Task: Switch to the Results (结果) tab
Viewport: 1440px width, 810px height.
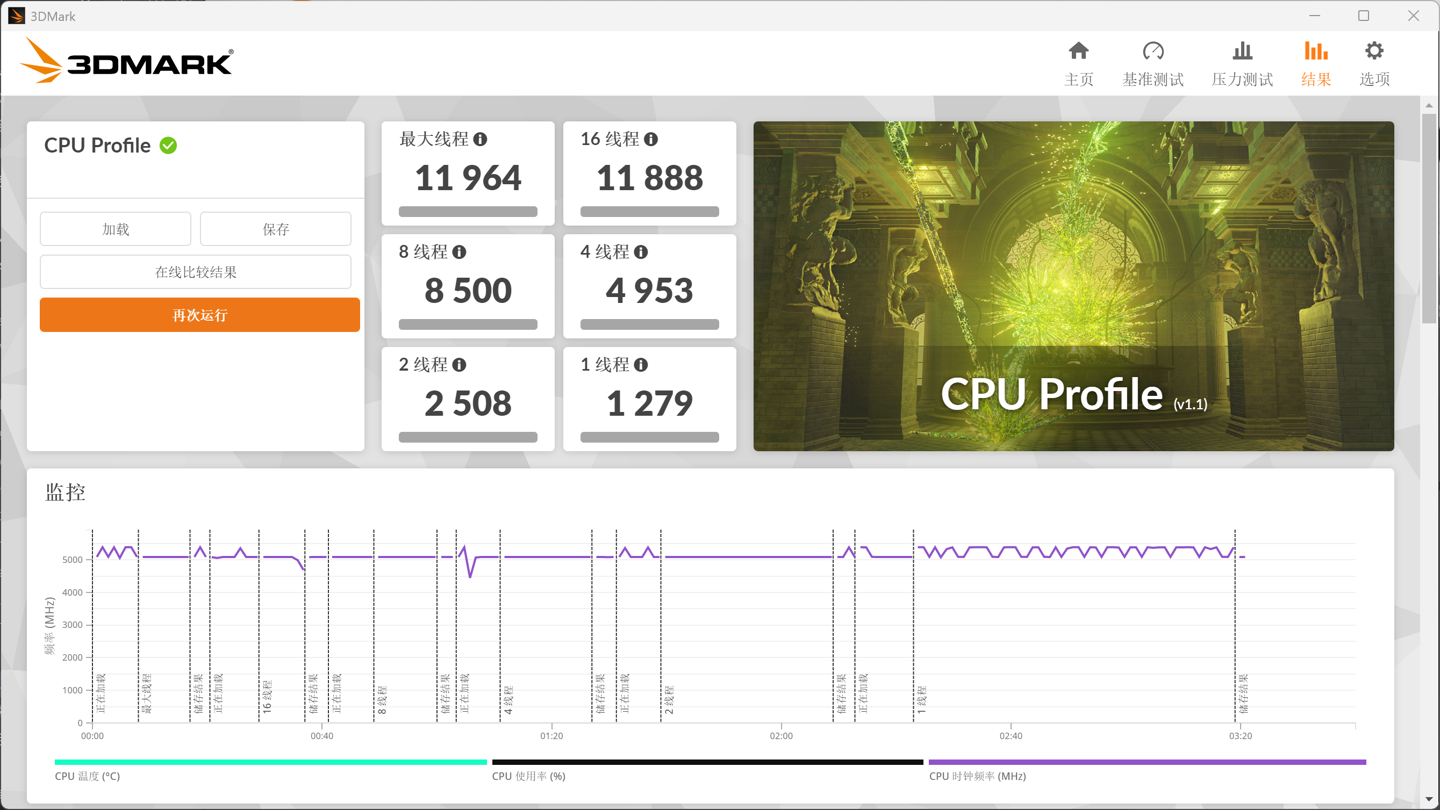Action: click(x=1315, y=64)
